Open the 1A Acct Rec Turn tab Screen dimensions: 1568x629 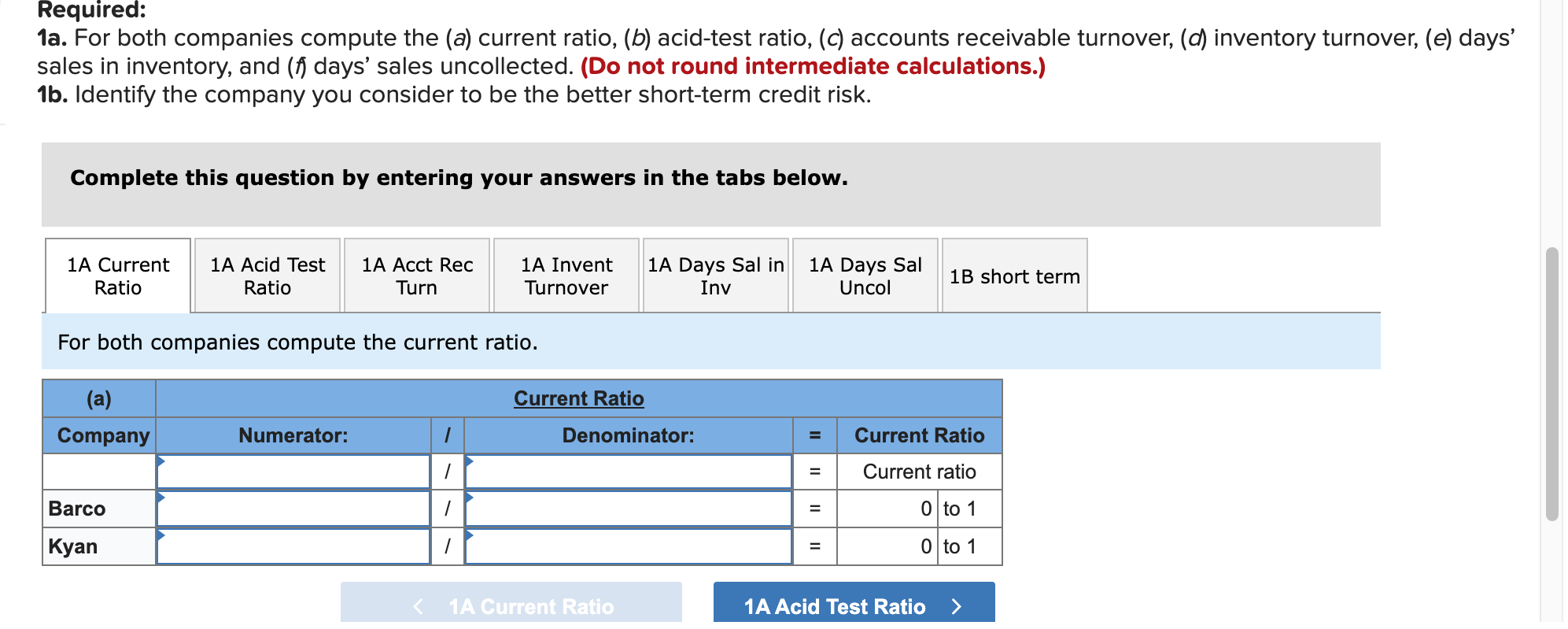pos(415,276)
